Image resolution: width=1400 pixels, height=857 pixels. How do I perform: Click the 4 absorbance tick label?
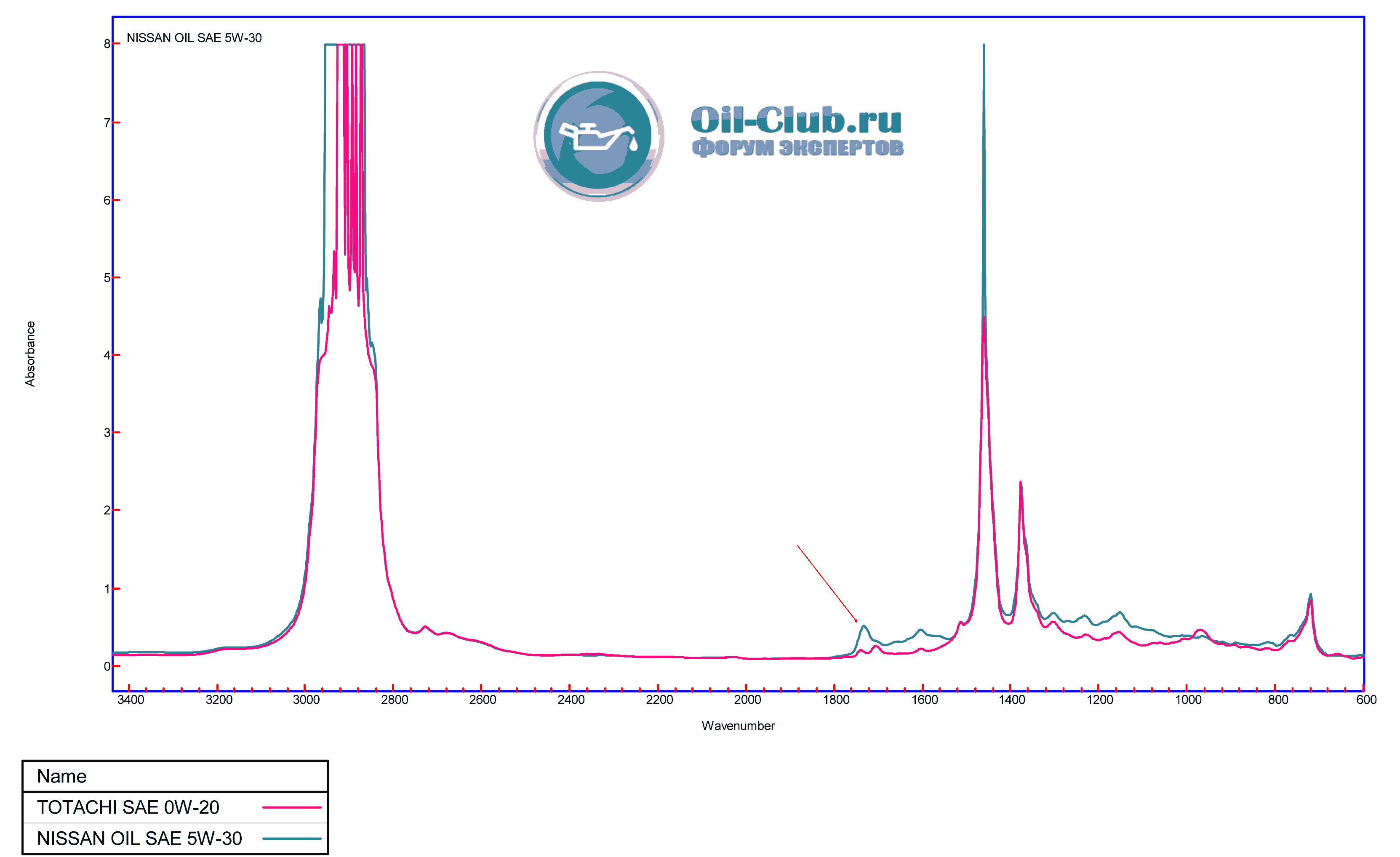107,355
